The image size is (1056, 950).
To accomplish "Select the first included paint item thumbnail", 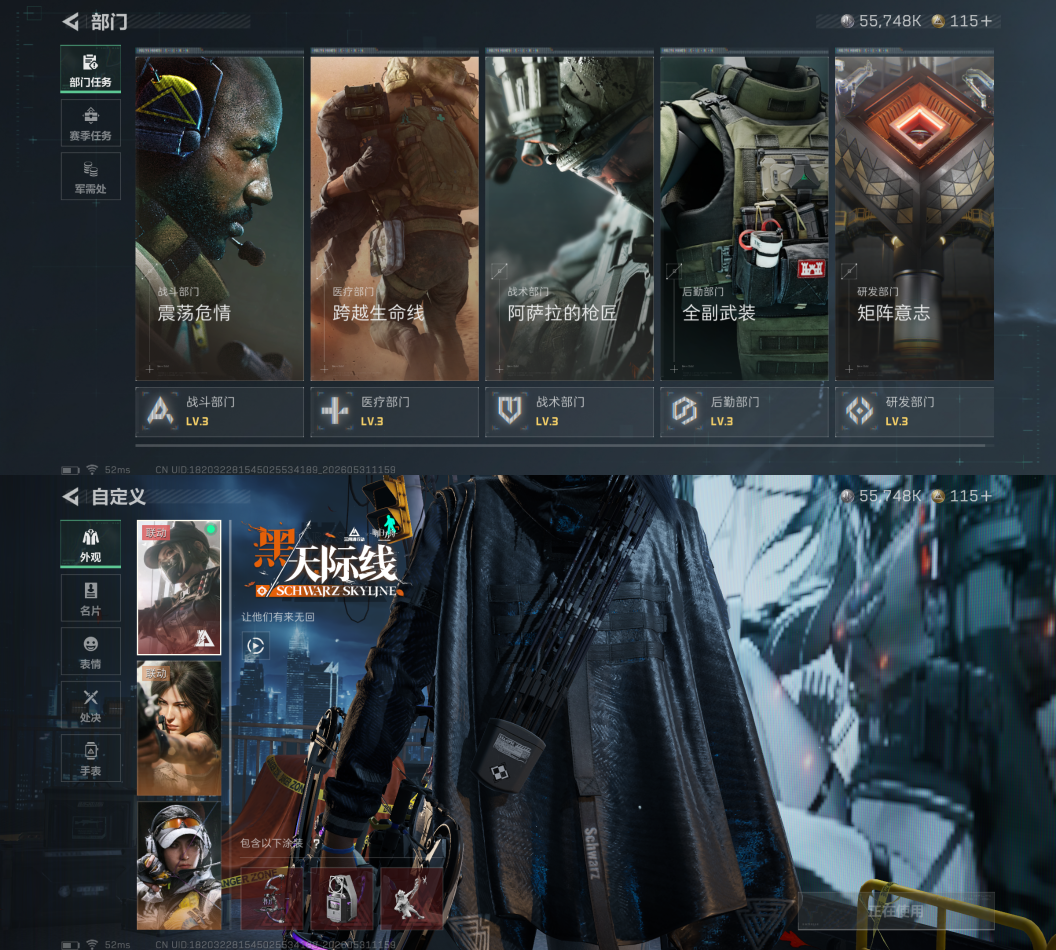I will click(x=272, y=898).
